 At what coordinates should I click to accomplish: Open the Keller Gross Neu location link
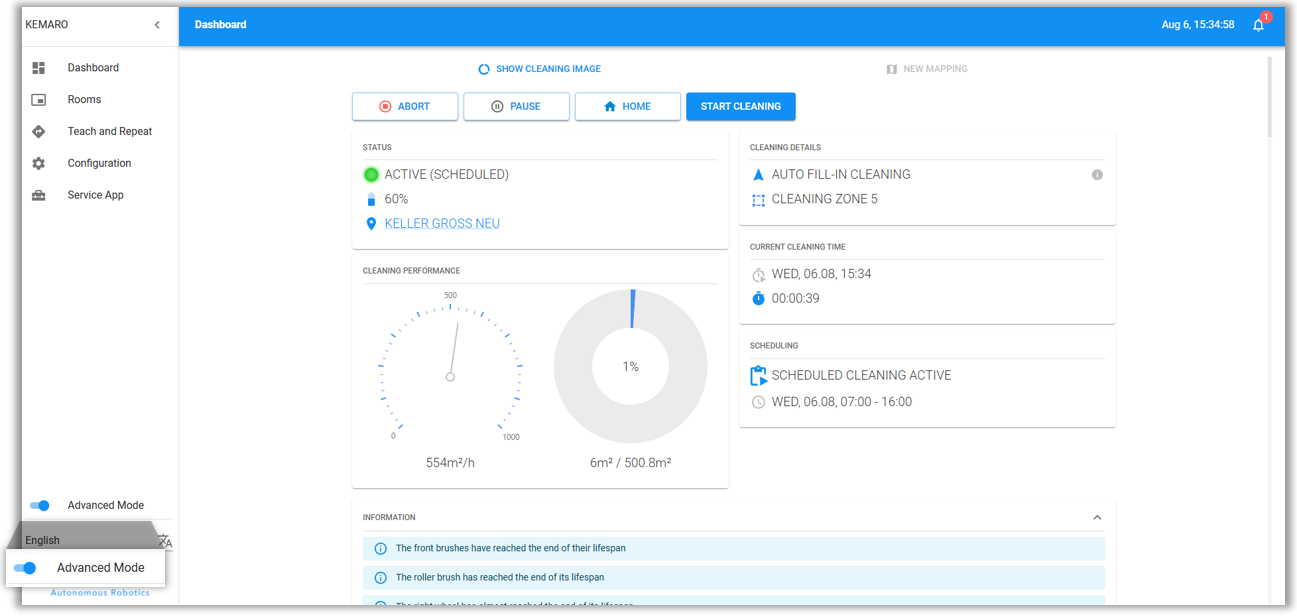[442, 224]
